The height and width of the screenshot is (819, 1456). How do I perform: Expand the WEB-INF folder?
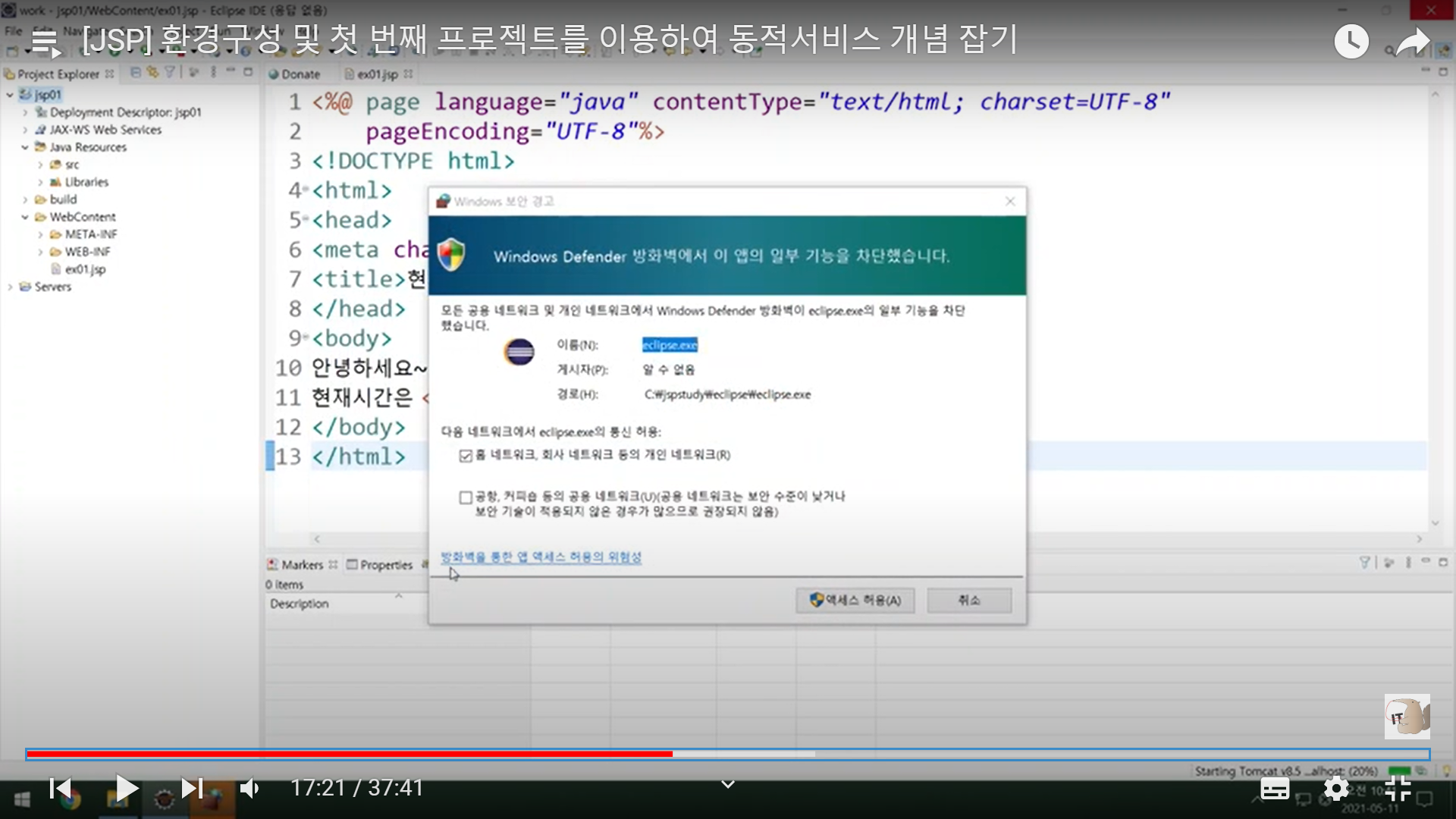pyautogui.click(x=40, y=252)
